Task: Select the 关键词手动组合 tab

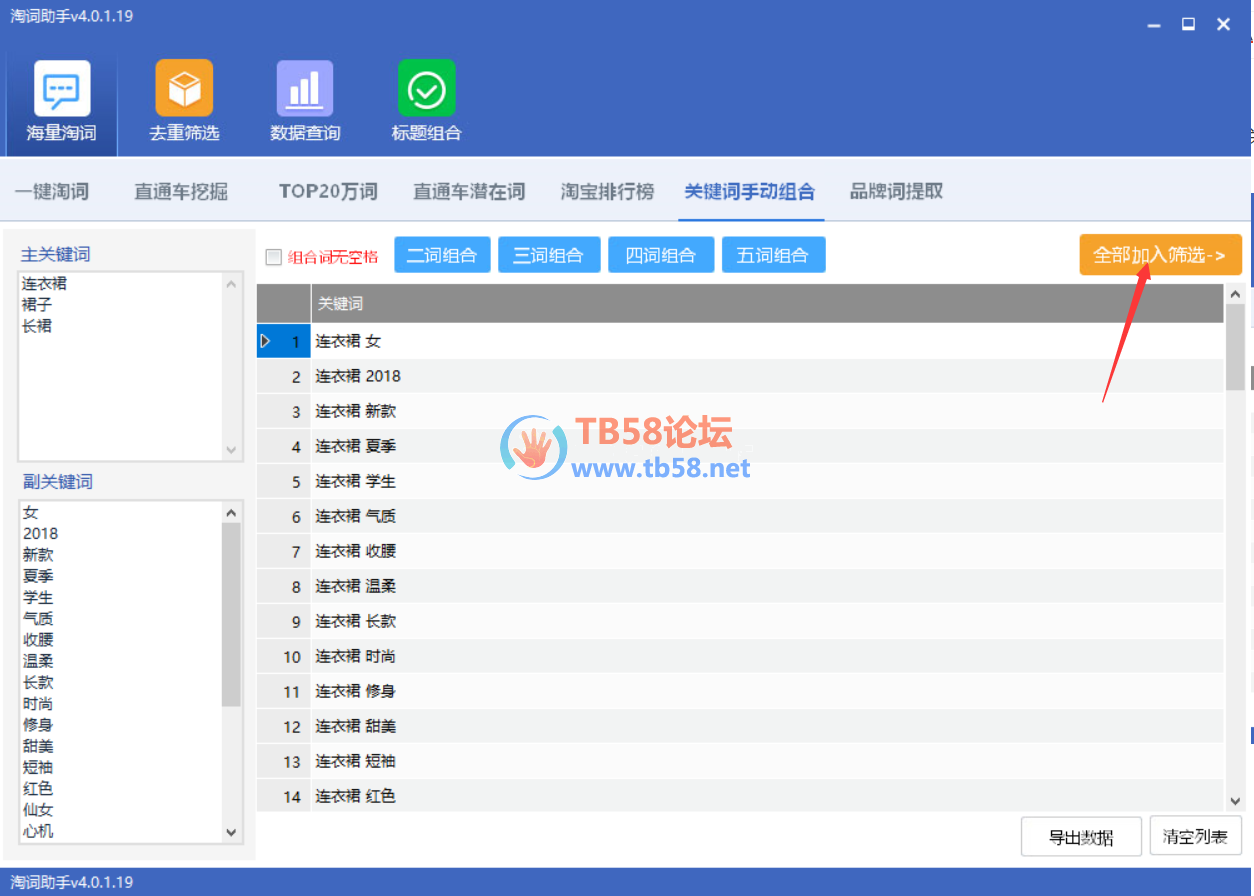Action: (x=750, y=191)
